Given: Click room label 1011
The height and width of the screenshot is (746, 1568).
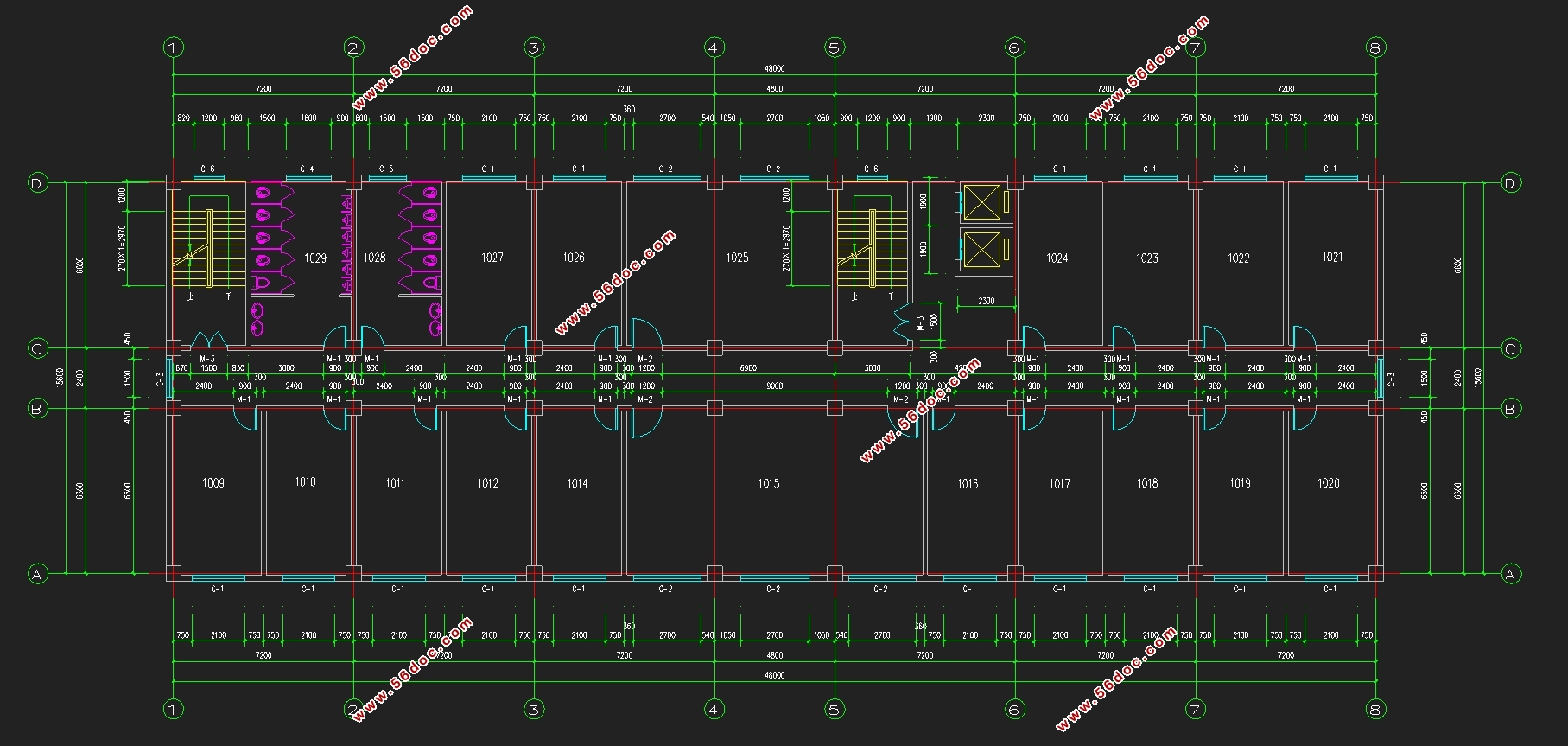Looking at the screenshot, I should [x=395, y=483].
